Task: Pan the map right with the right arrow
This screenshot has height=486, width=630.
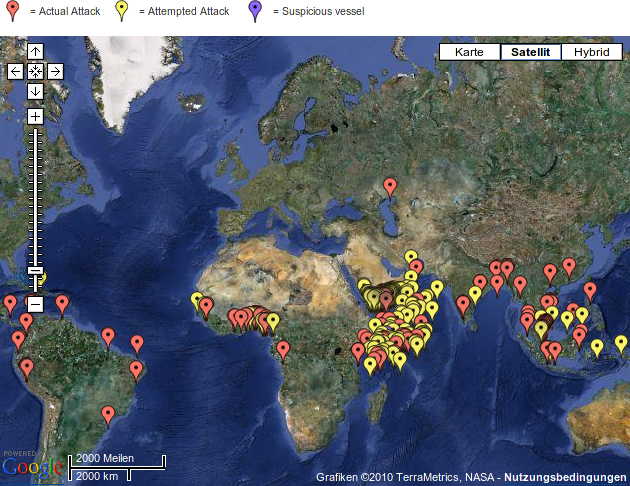Action: pyautogui.click(x=55, y=71)
